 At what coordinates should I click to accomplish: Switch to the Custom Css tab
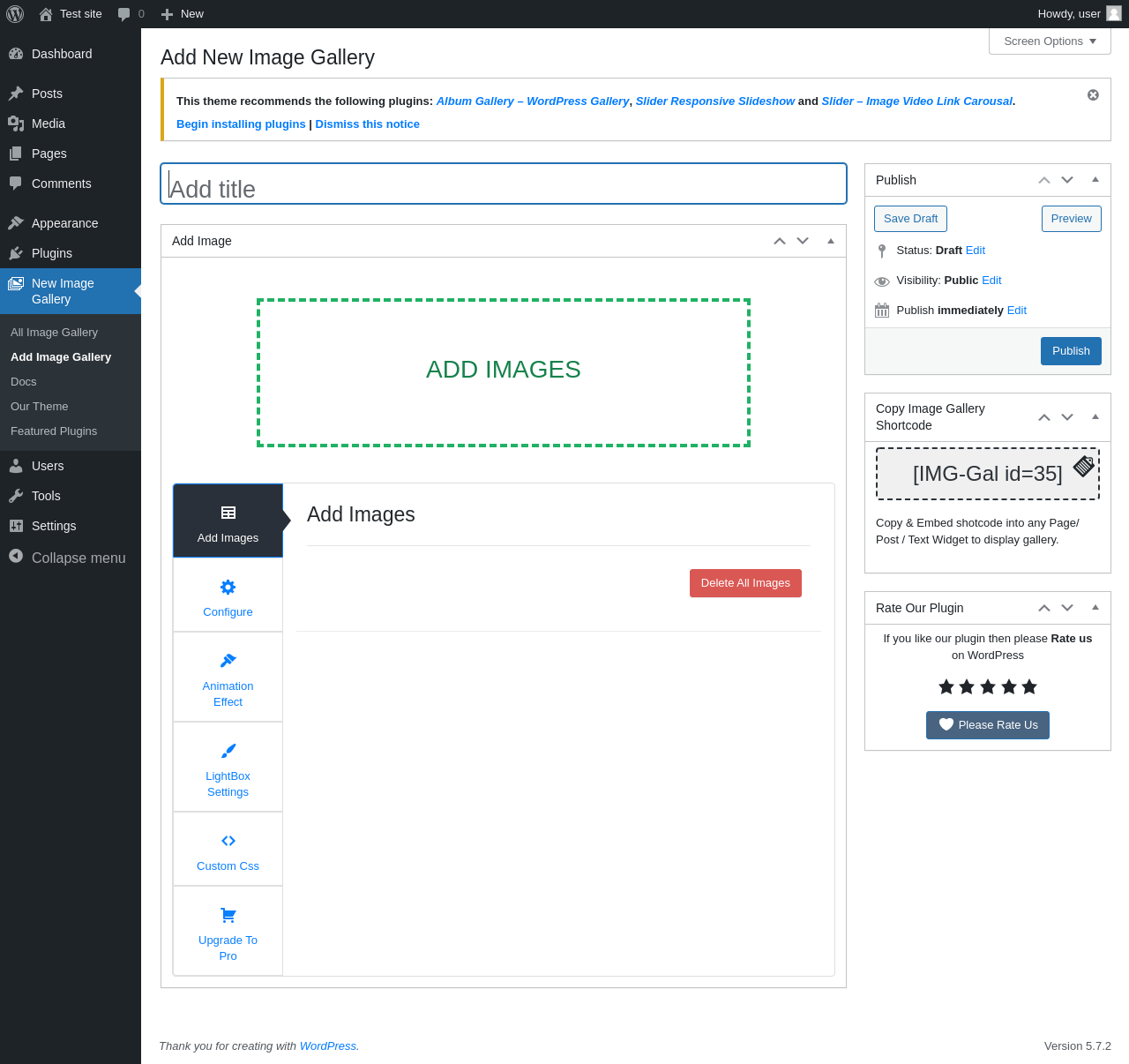pyautogui.click(x=228, y=849)
